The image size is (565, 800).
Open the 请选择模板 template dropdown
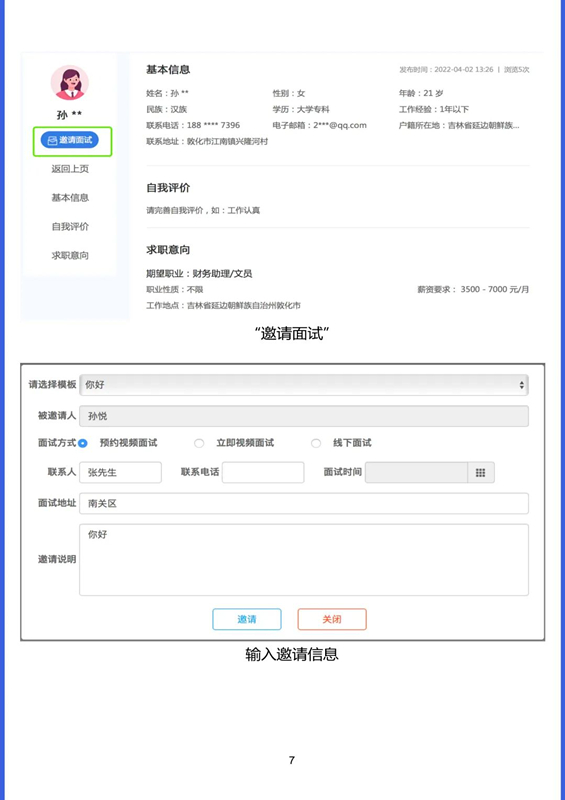coord(304,385)
